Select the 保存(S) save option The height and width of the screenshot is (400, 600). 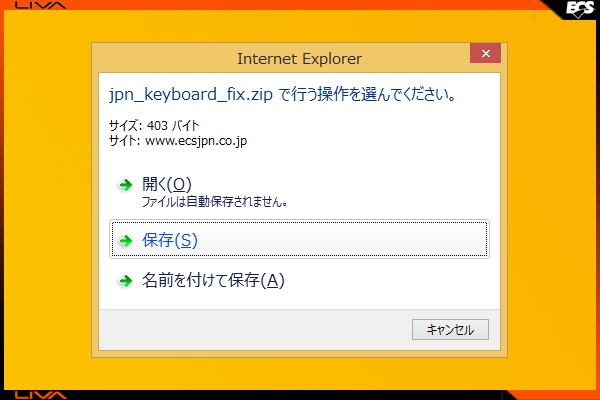pyautogui.click(x=299, y=239)
